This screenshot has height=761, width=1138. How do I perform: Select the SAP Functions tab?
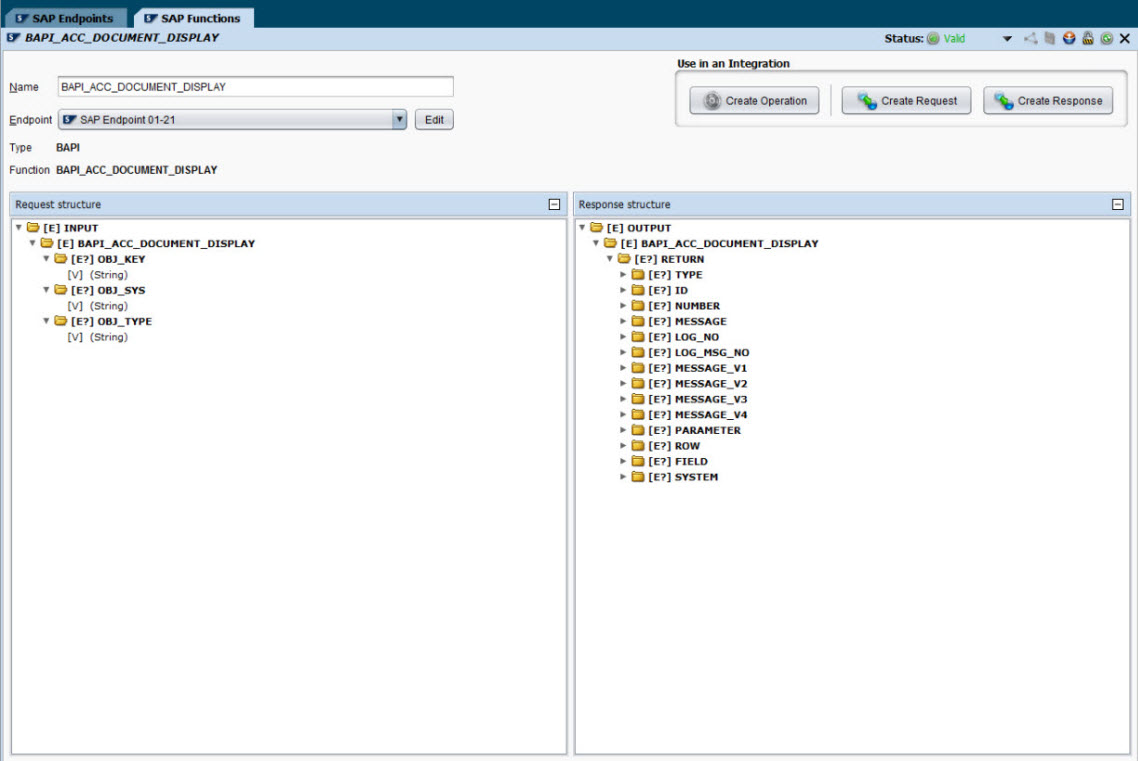(x=193, y=18)
